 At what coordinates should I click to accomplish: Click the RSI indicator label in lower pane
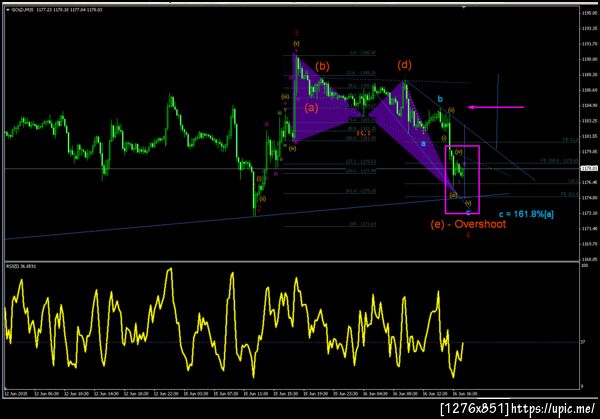point(21,266)
